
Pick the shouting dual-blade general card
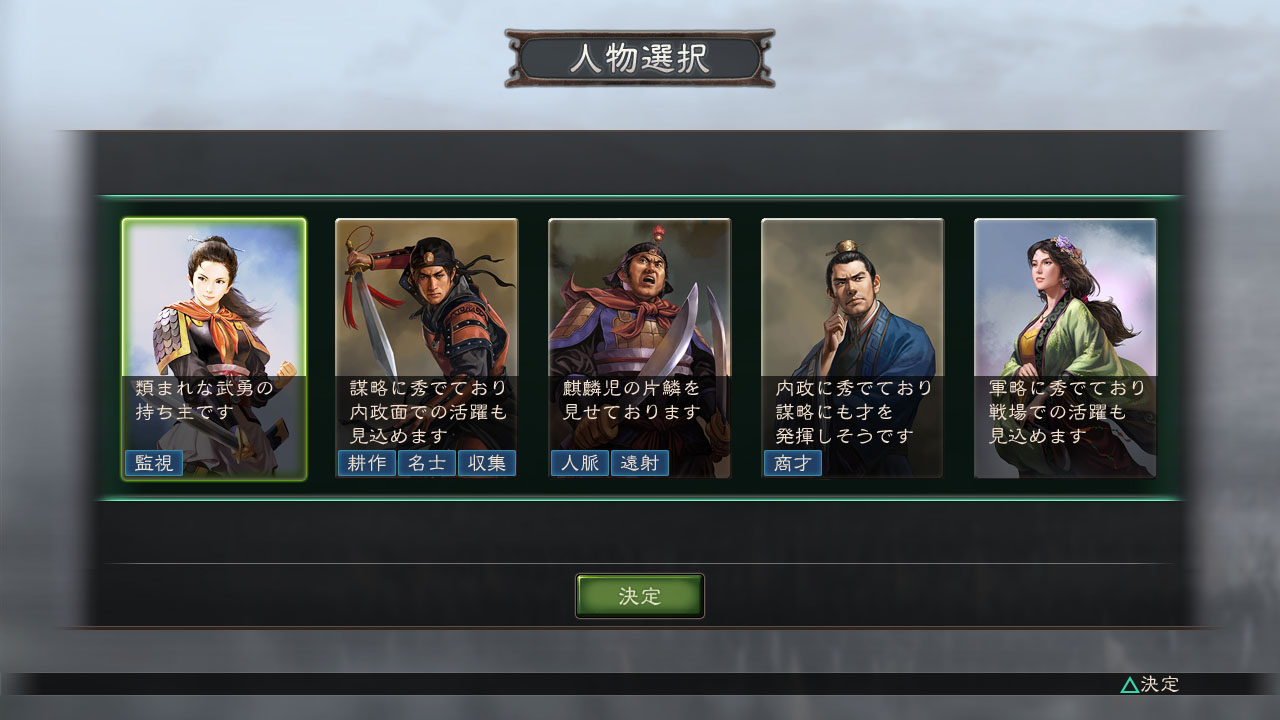(x=640, y=349)
